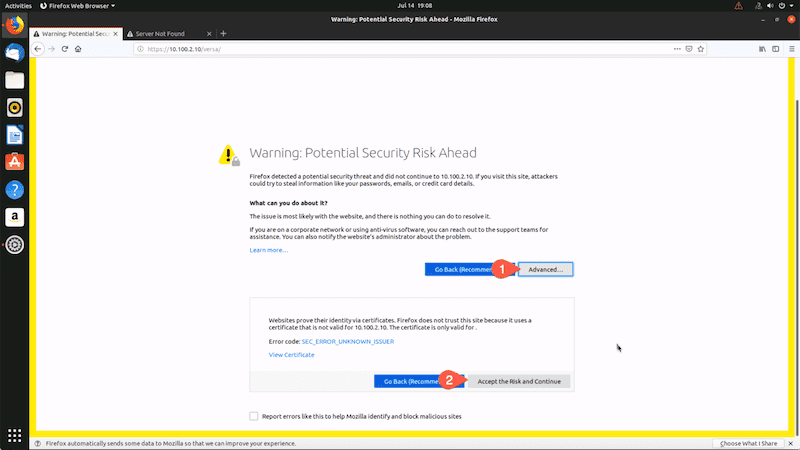This screenshot has height=450, width=800.
Task: Click the lower Go Back (Recommended) button
Action: [x=419, y=381]
